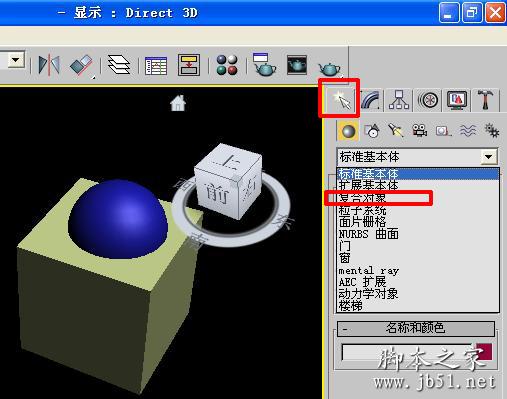Open the Rendered Frame Window icon
507x399 pixels.
[x=297, y=65]
